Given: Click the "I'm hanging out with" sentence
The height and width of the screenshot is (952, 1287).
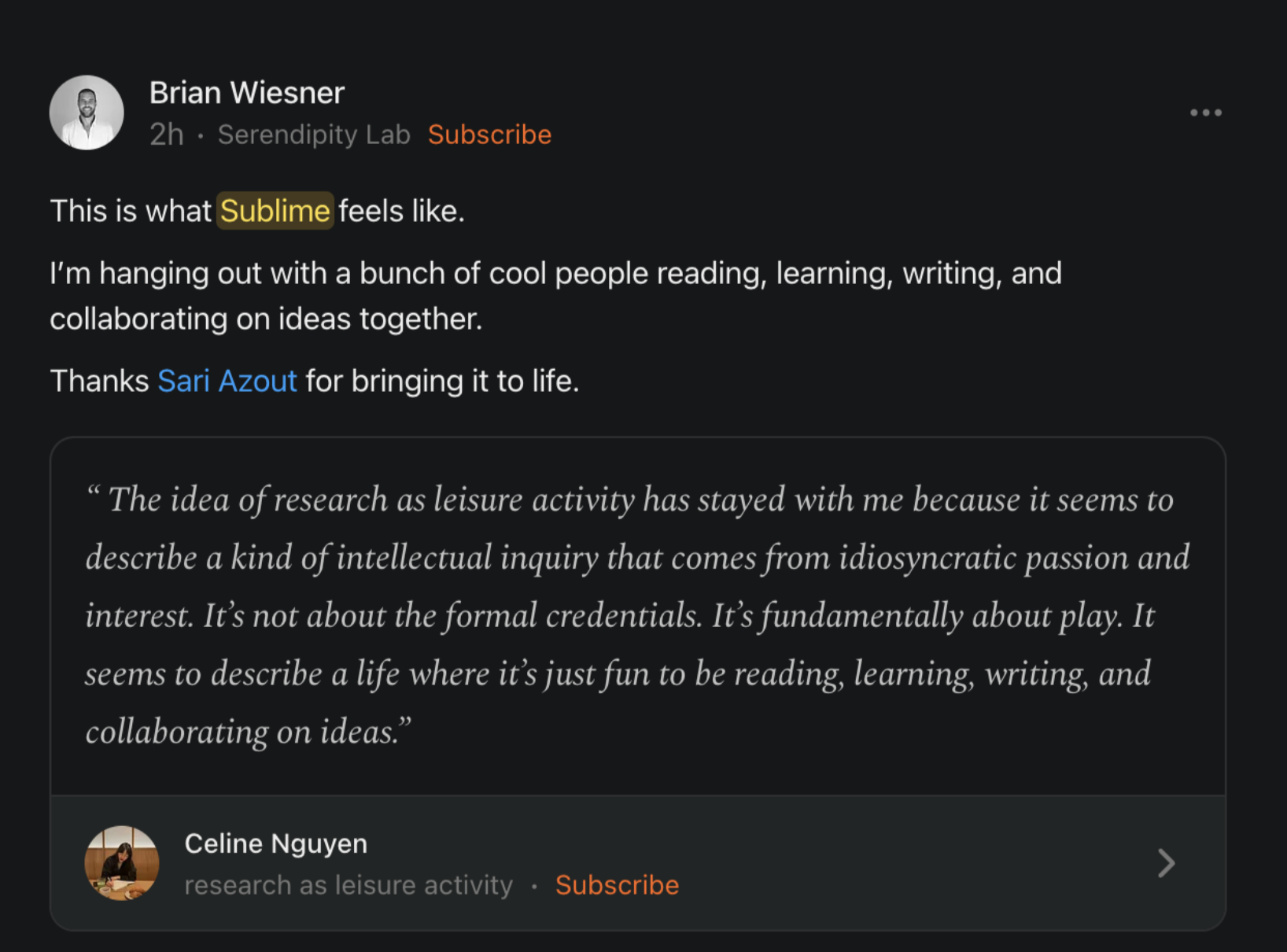Looking at the screenshot, I should (555, 274).
